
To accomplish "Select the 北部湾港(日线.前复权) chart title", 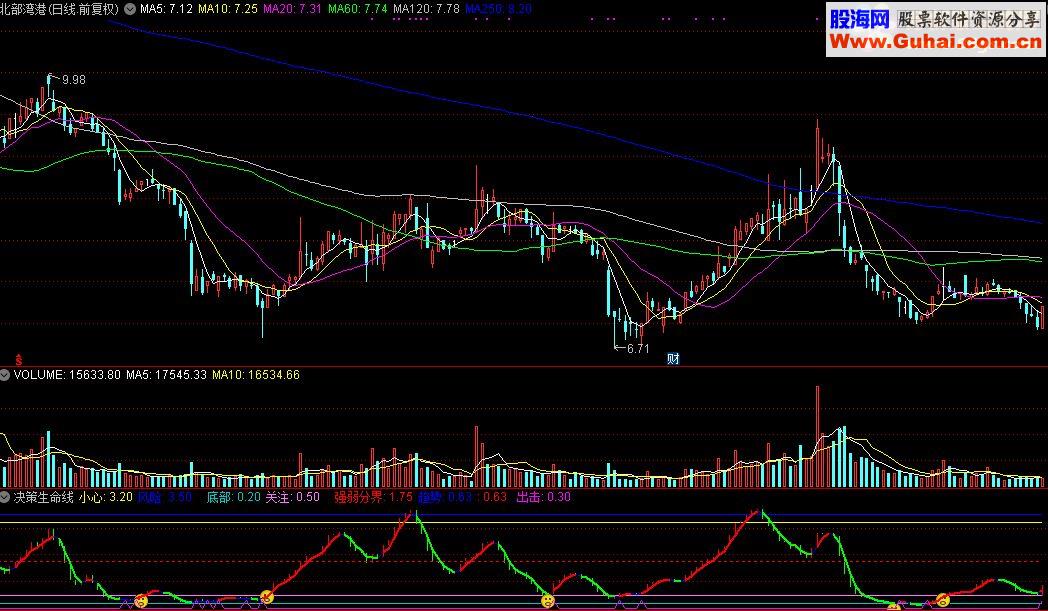I will (x=59, y=9).
